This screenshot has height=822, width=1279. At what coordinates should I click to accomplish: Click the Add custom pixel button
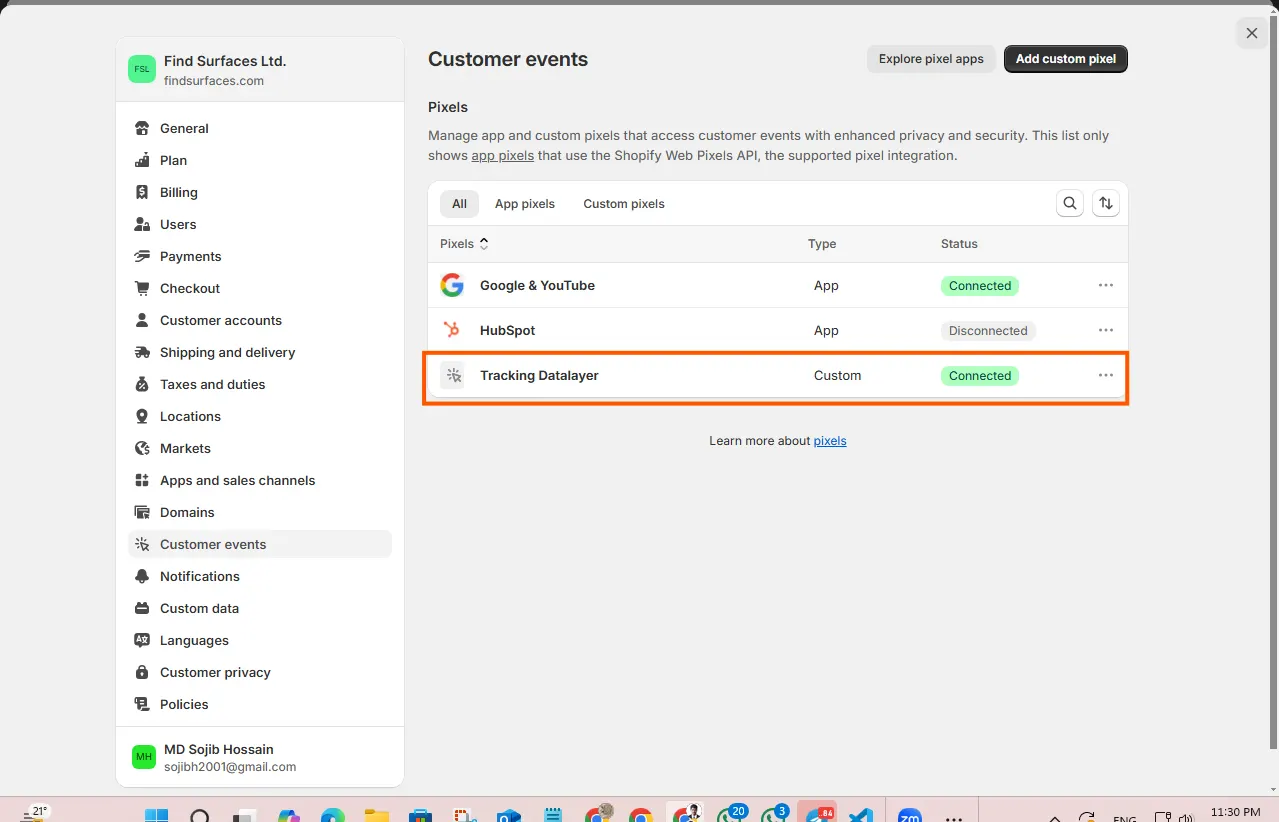coord(1066,59)
